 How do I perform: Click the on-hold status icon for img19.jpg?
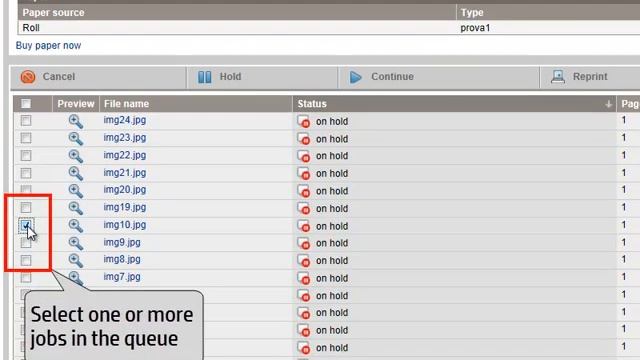pyautogui.click(x=303, y=208)
